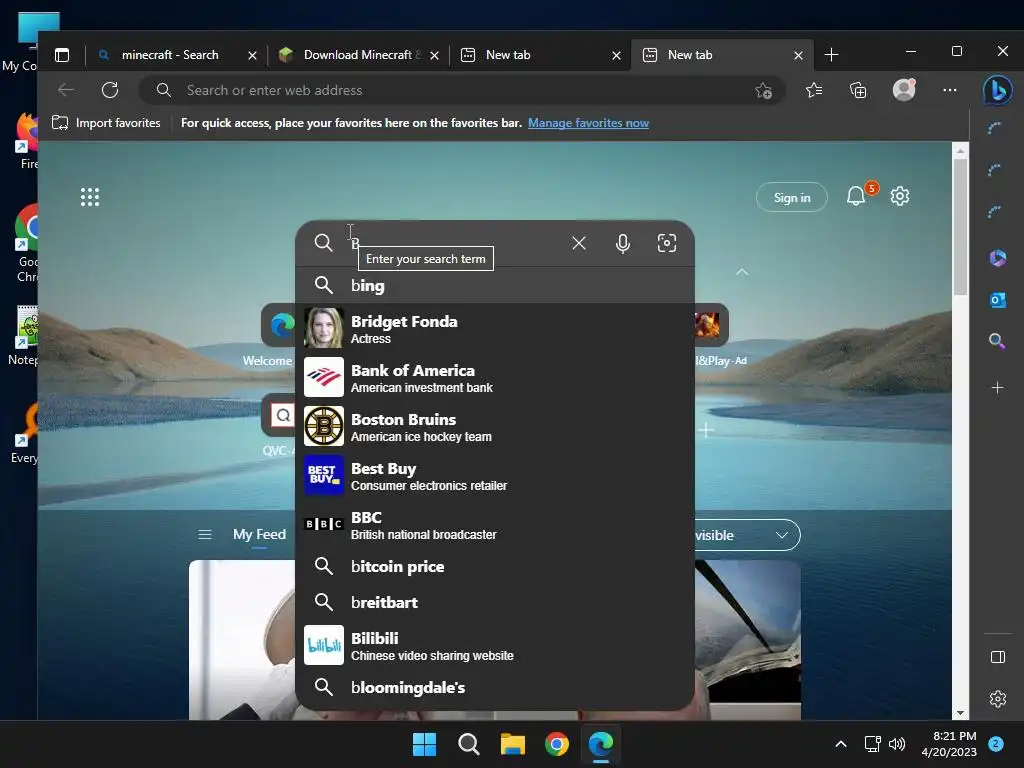1024x768 pixels.
Task: Open the tab actions menu icon
Action: point(62,55)
